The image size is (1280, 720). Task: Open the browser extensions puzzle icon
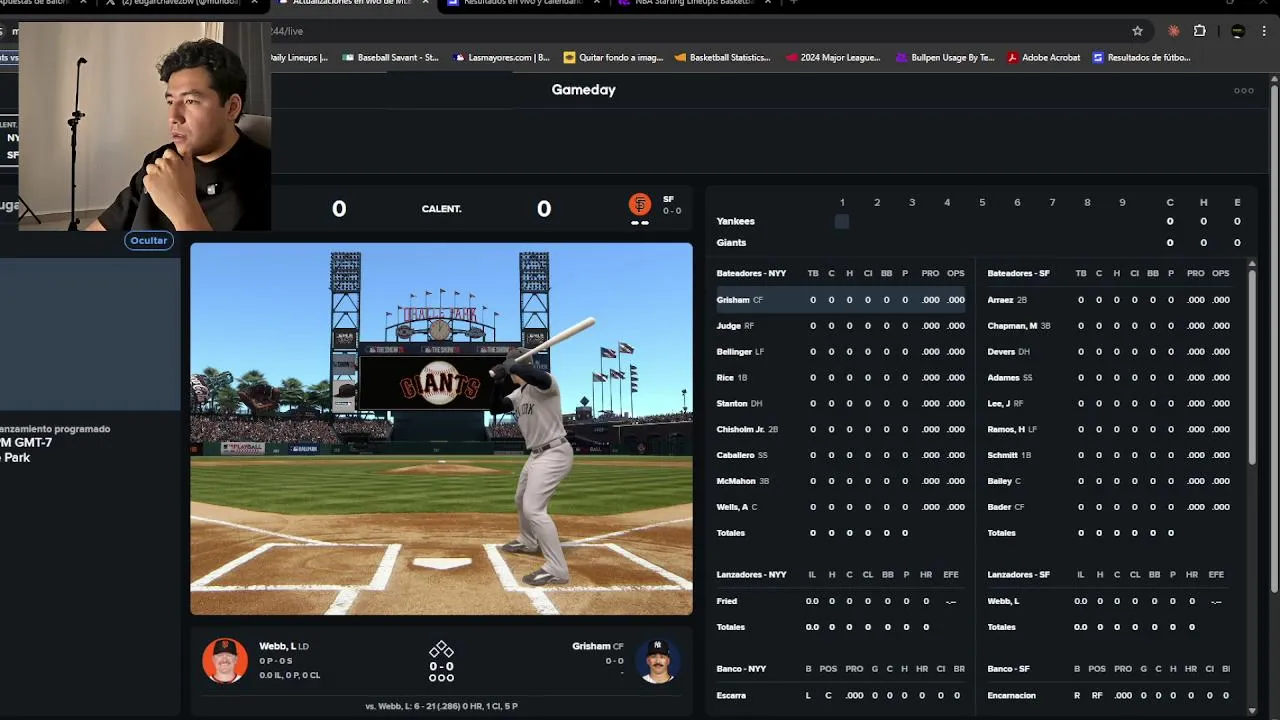(x=1200, y=31)
